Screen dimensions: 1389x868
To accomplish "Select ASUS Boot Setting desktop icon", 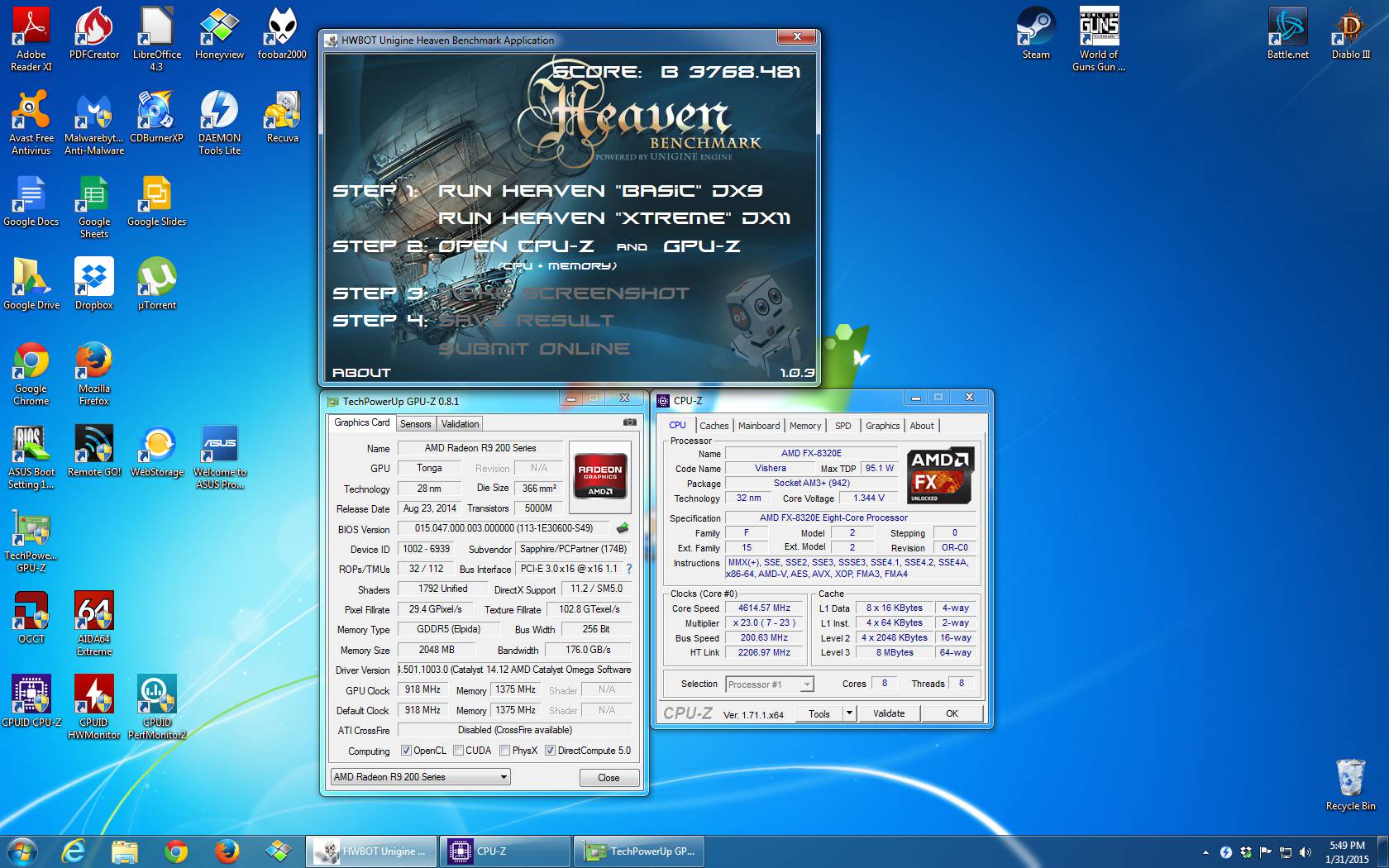I will point(31,456).
